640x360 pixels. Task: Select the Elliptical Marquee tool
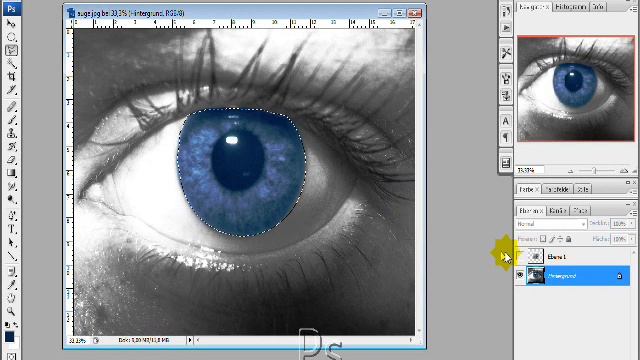(x=11, y=37)
